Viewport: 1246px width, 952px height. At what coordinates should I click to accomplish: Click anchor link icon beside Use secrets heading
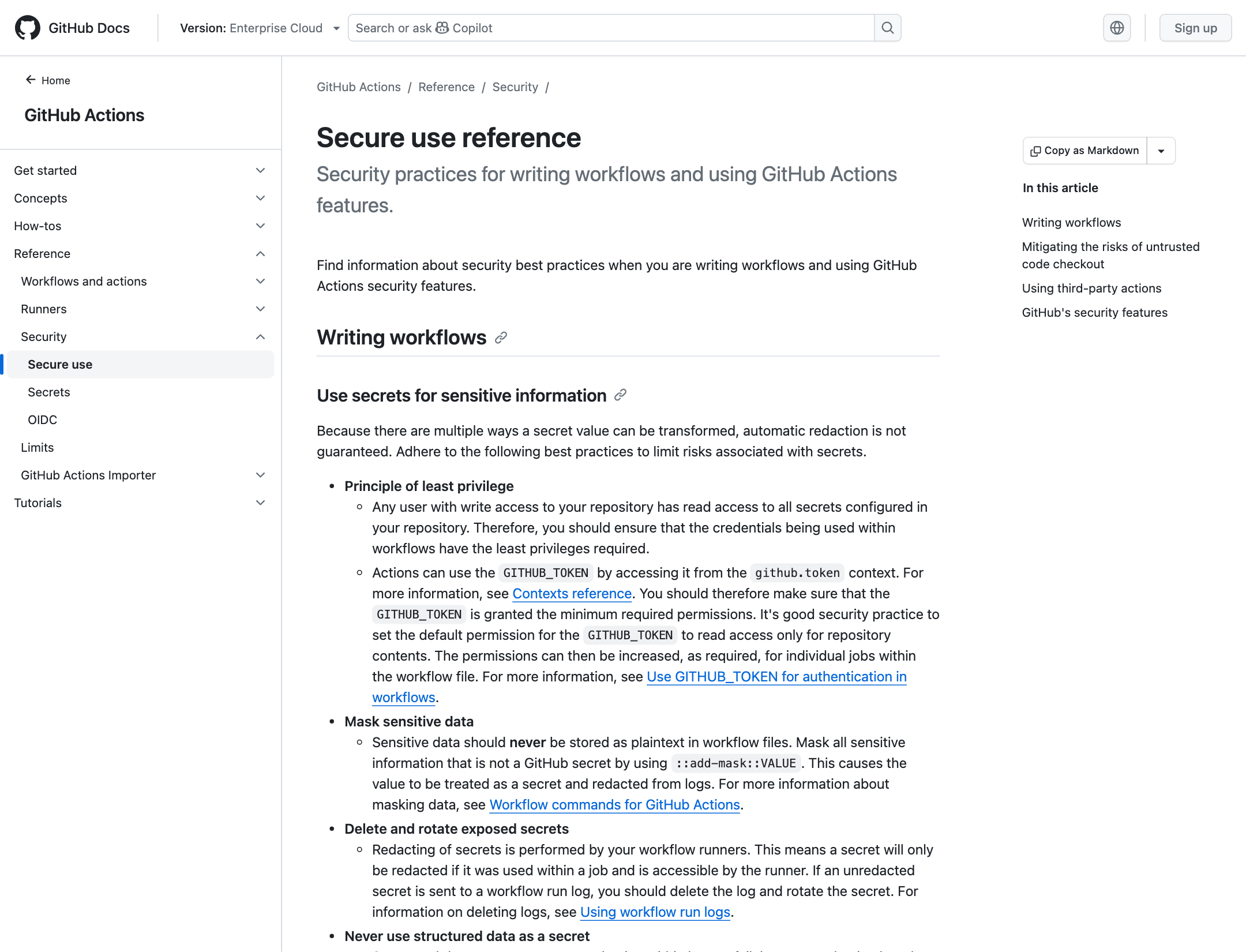[620, 395]
